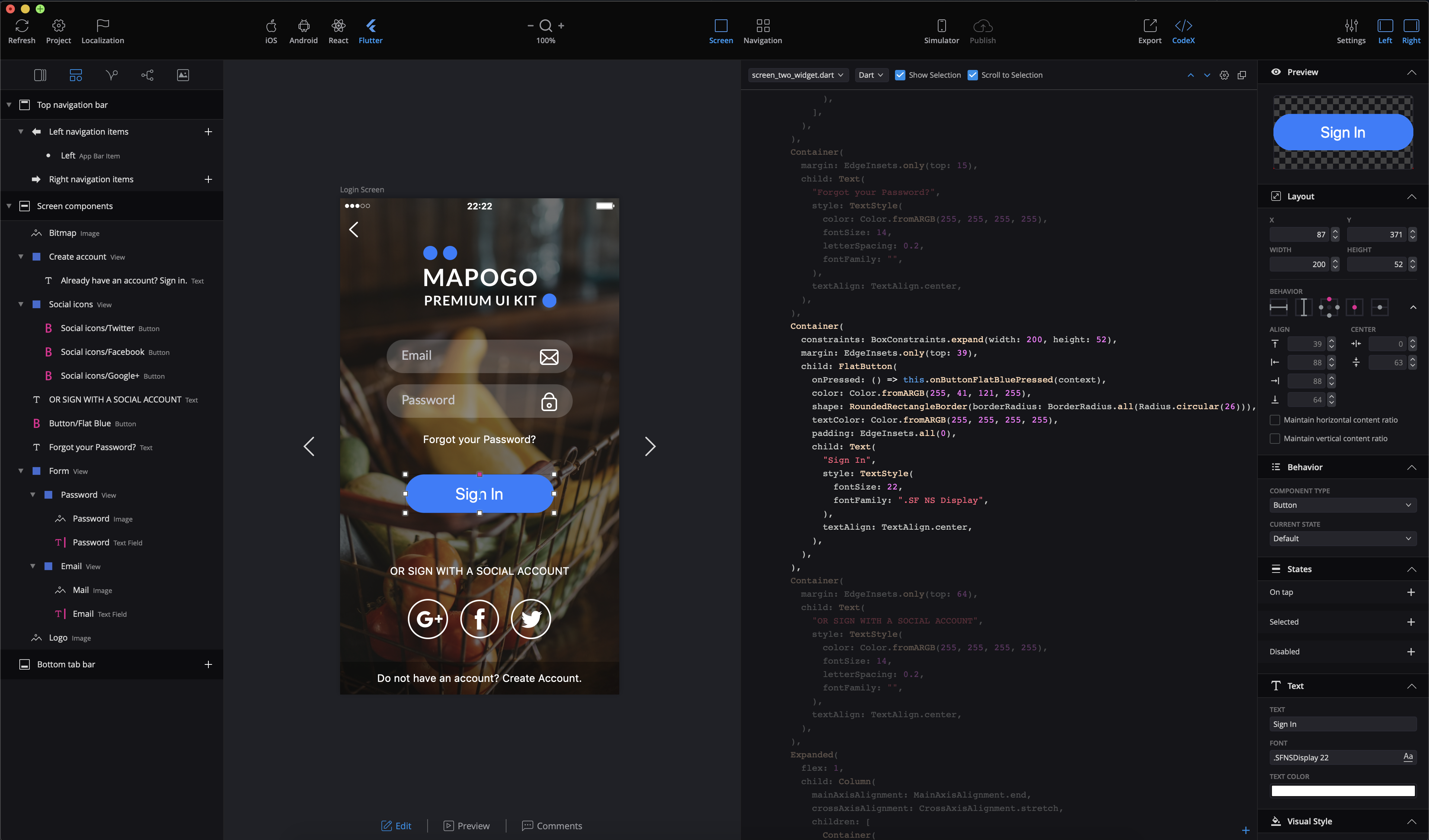Click the Refresh icon in toolbar
The image size is (1429, 840).
click(22, 26)
